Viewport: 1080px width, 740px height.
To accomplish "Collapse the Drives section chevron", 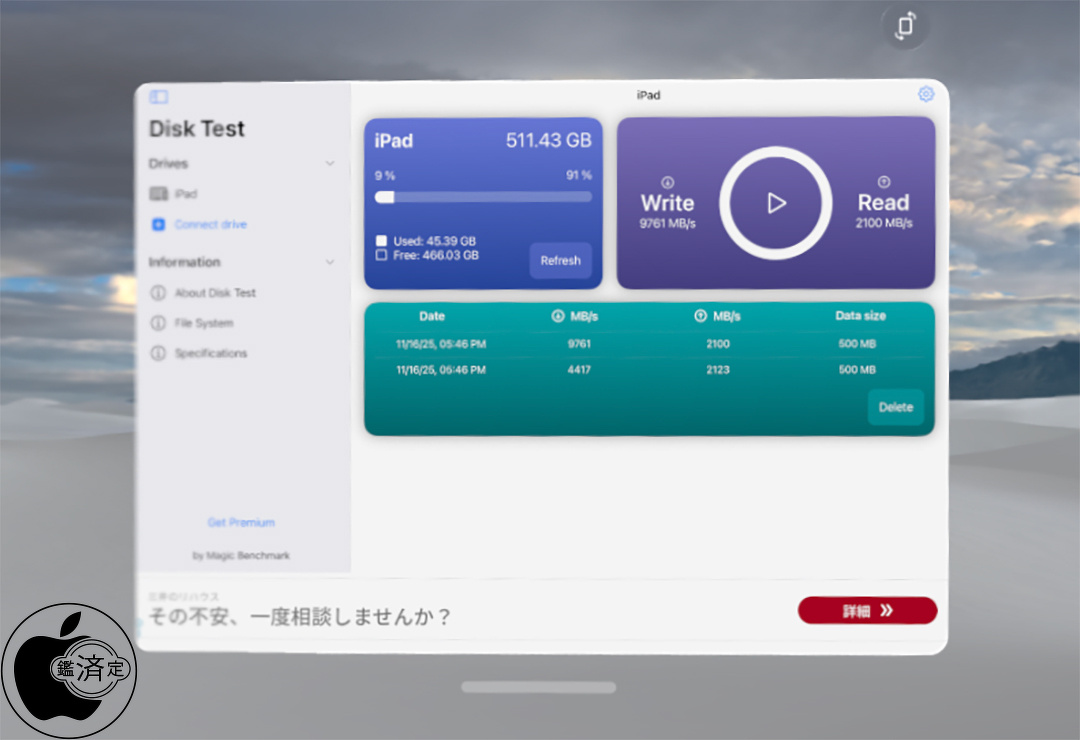I will click(x=330, y=164).
